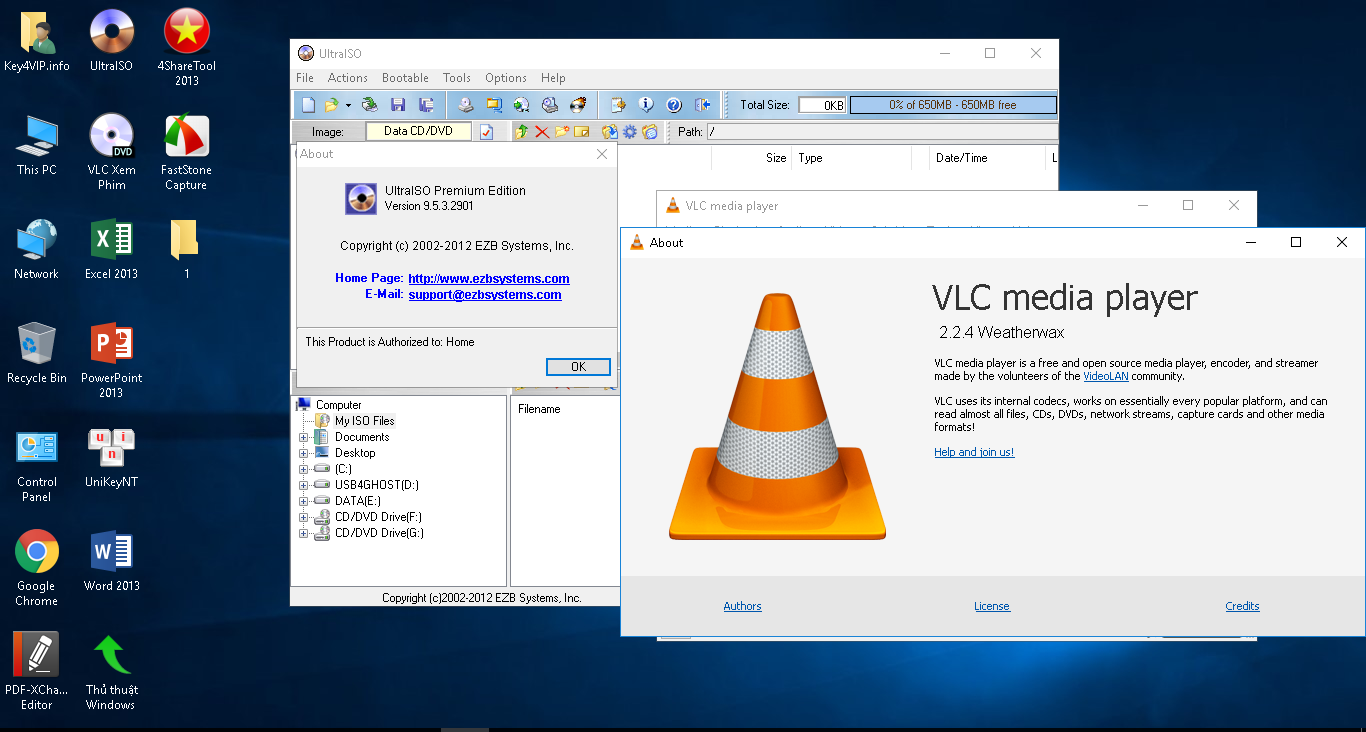Select the UniKeyNT desktop icon

pos(112,459)
